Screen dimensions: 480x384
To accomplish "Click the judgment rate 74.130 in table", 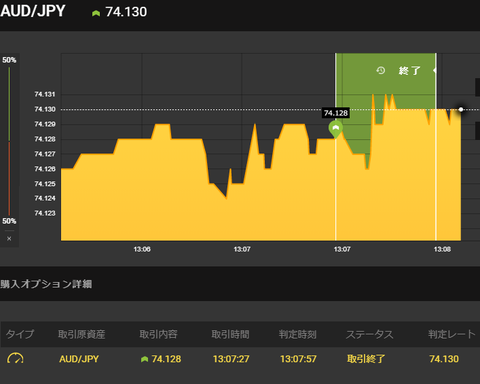I will tap(444, 359).
